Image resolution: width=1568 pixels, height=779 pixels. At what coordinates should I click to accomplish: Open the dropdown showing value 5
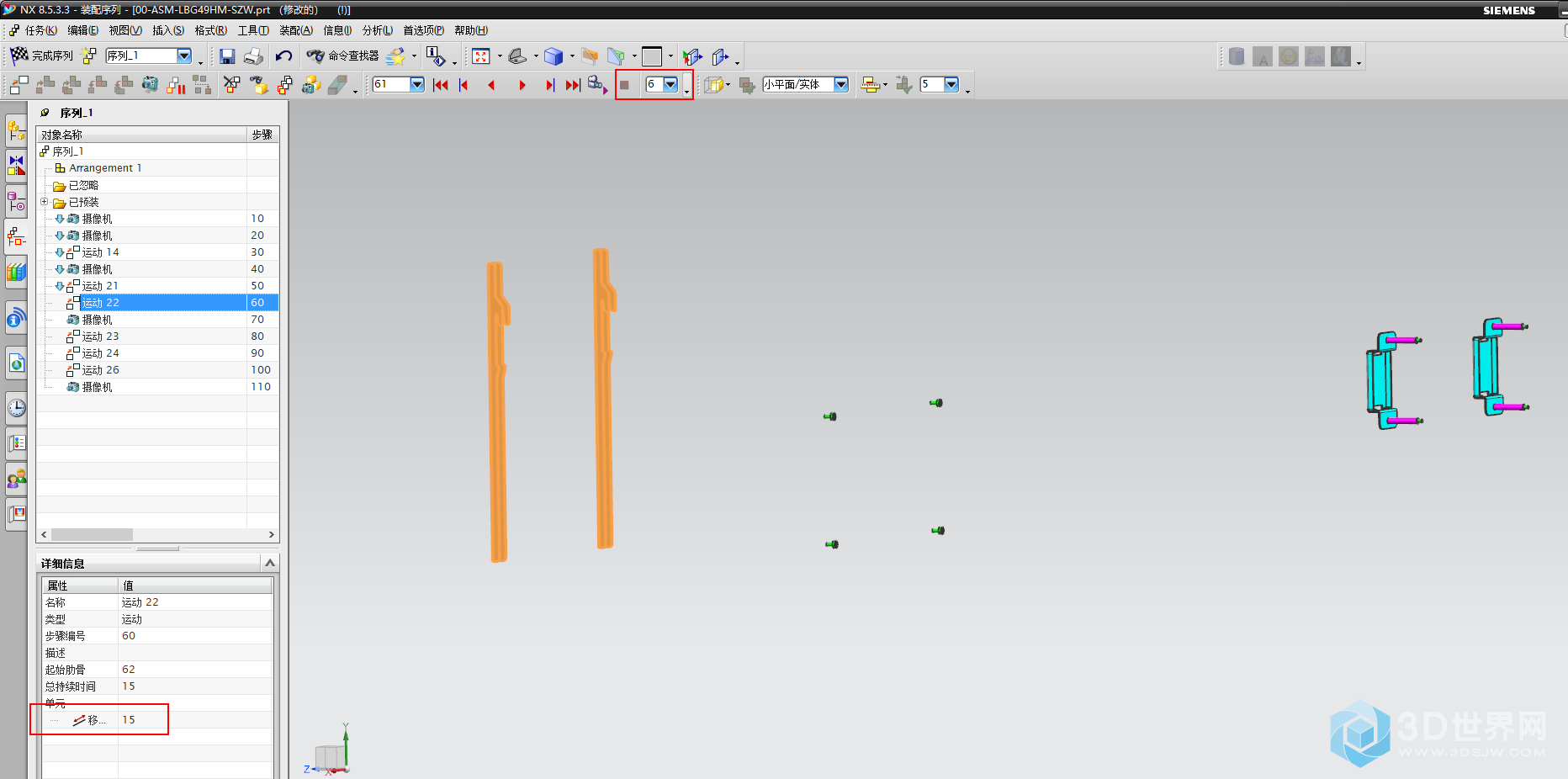[x=951, y=84]
